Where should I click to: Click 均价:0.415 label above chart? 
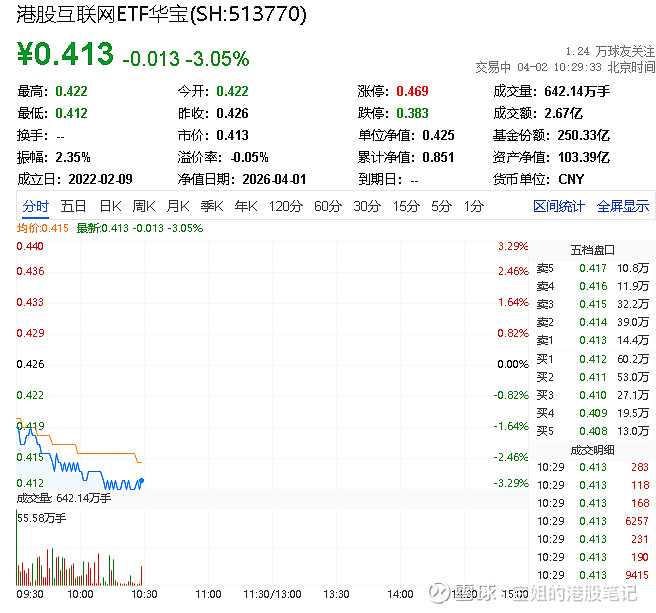[43, 228]
